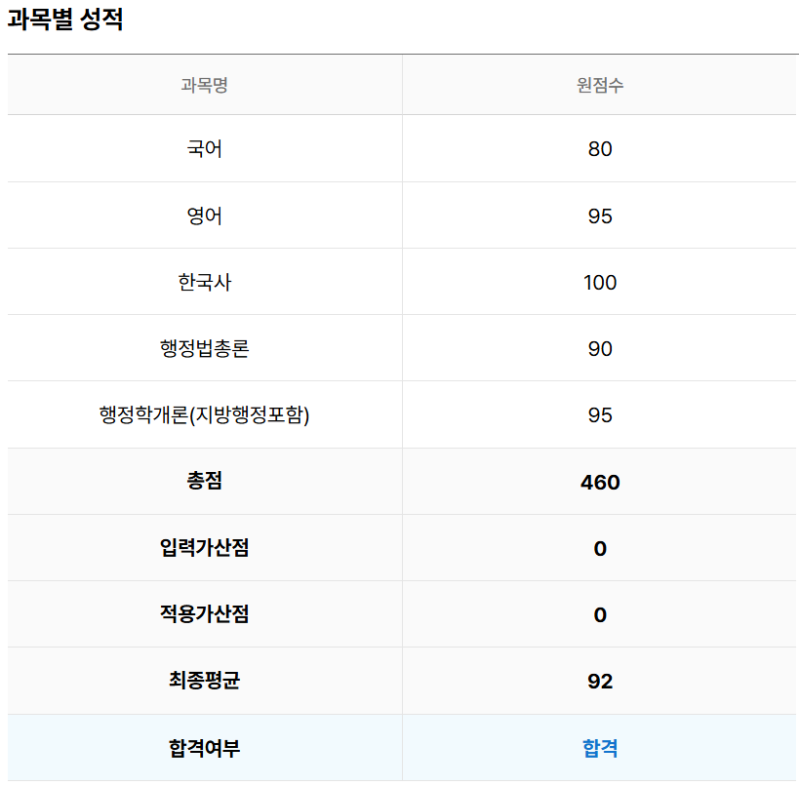This screenshot has width=800, height=785.
Task: Click the 합격여부 row label
Action: tap(205, 748)
